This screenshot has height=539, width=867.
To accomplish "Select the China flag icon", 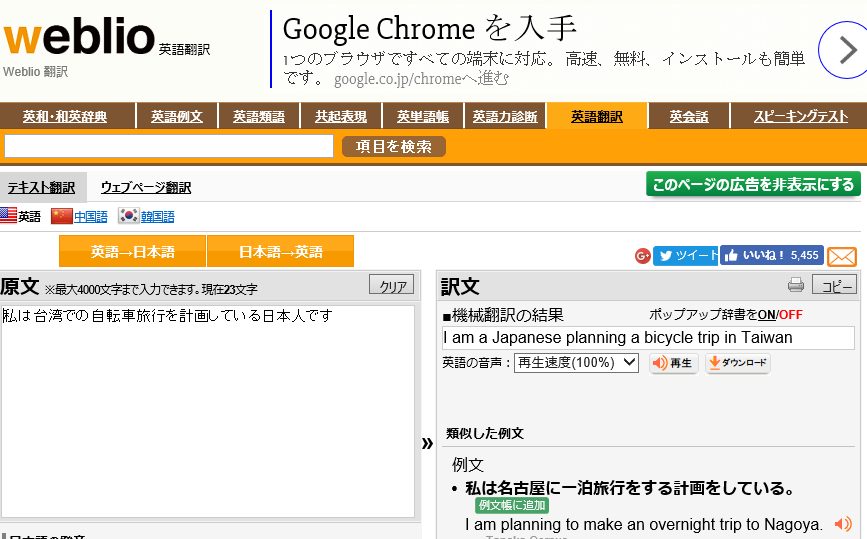I will click(61, 216).
